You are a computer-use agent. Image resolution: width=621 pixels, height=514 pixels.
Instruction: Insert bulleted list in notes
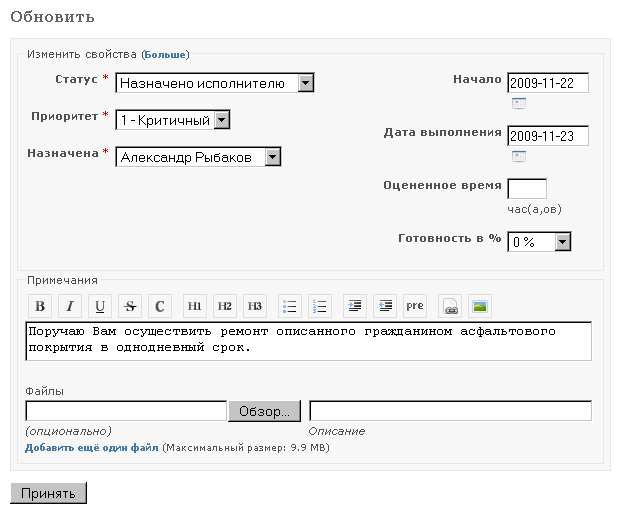click(x=290, y=306)
